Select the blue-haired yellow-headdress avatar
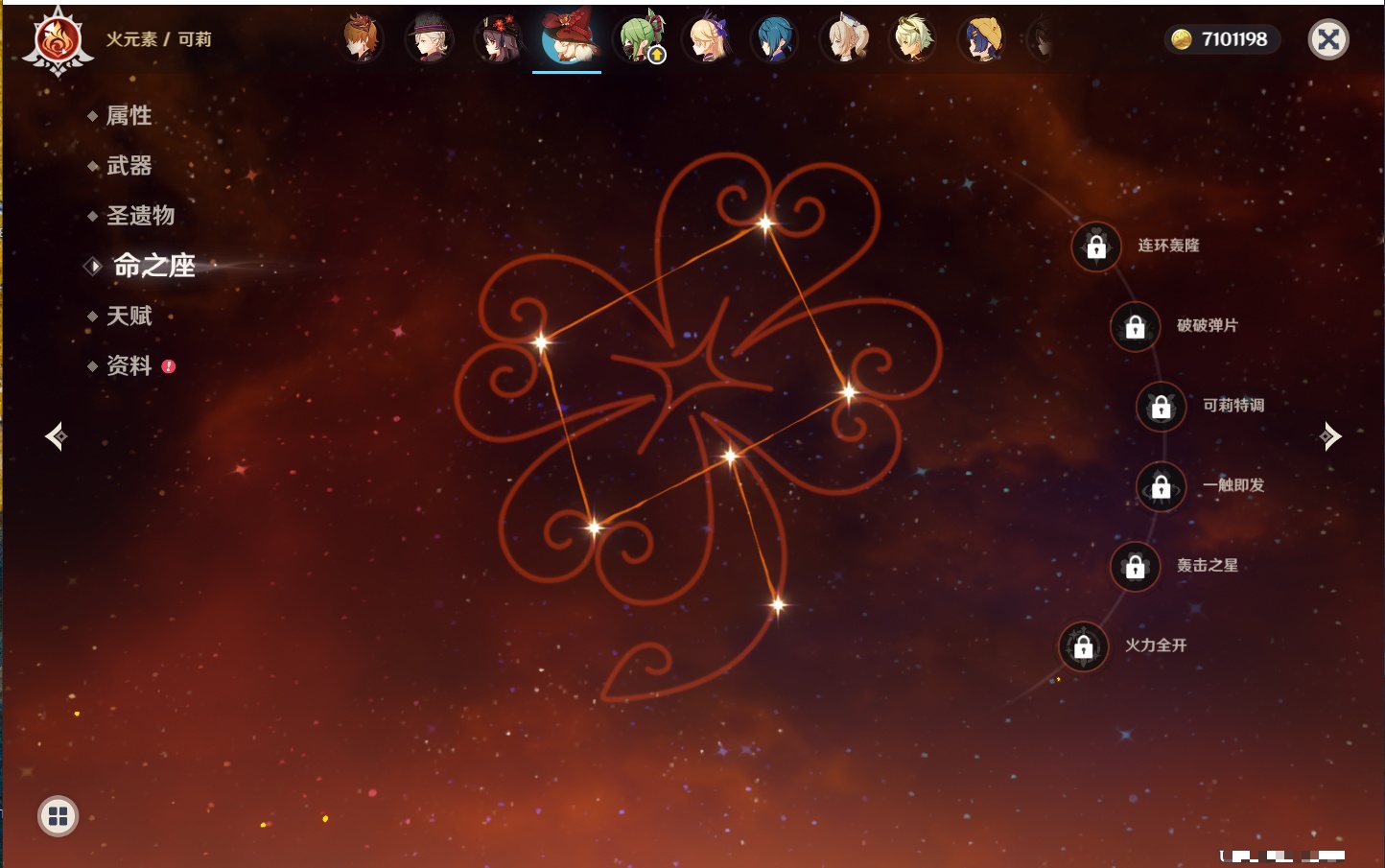This screenshot has width=1385, height=868. tap(981, 38)
